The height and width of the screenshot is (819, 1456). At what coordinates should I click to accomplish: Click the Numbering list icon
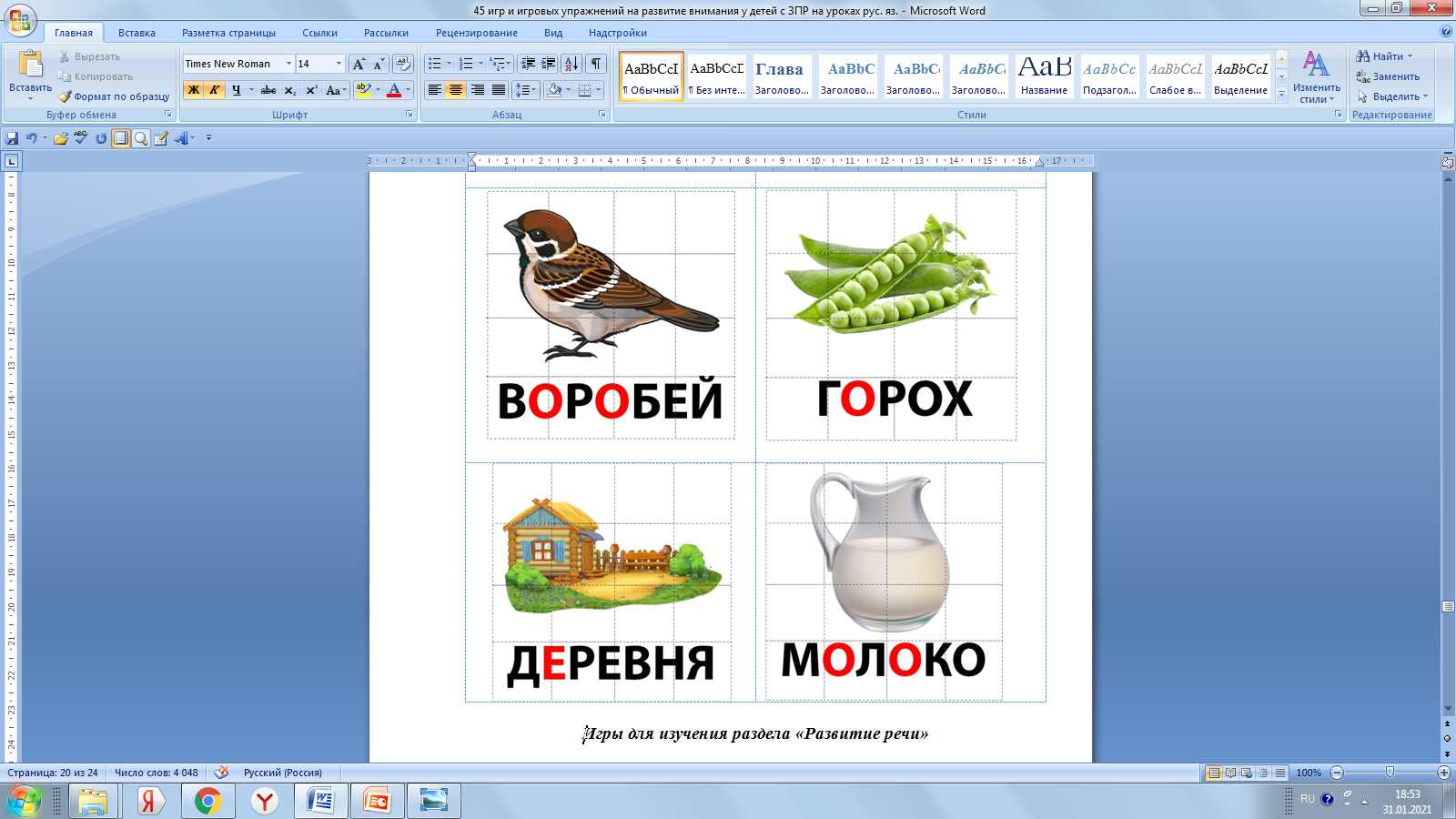[x=466, y=64]
